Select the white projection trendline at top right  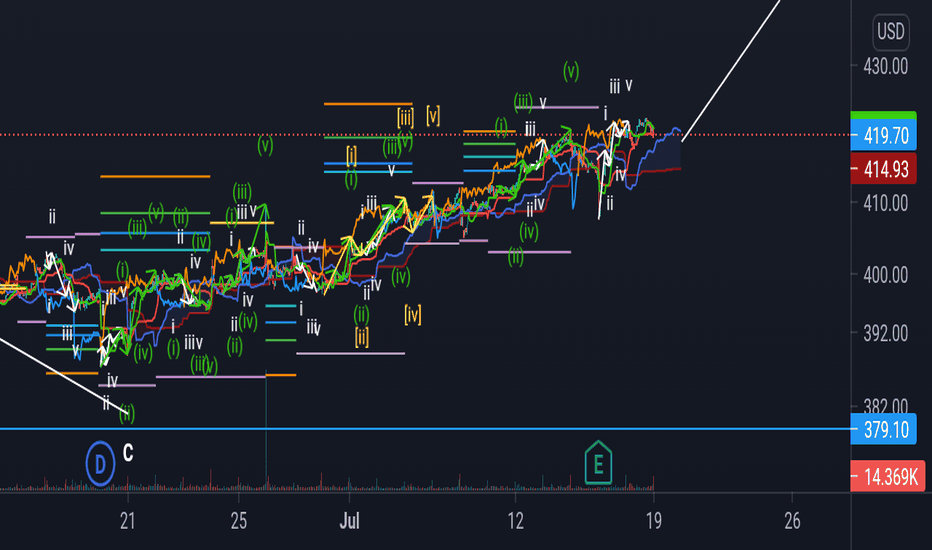(x=731, y=71)
